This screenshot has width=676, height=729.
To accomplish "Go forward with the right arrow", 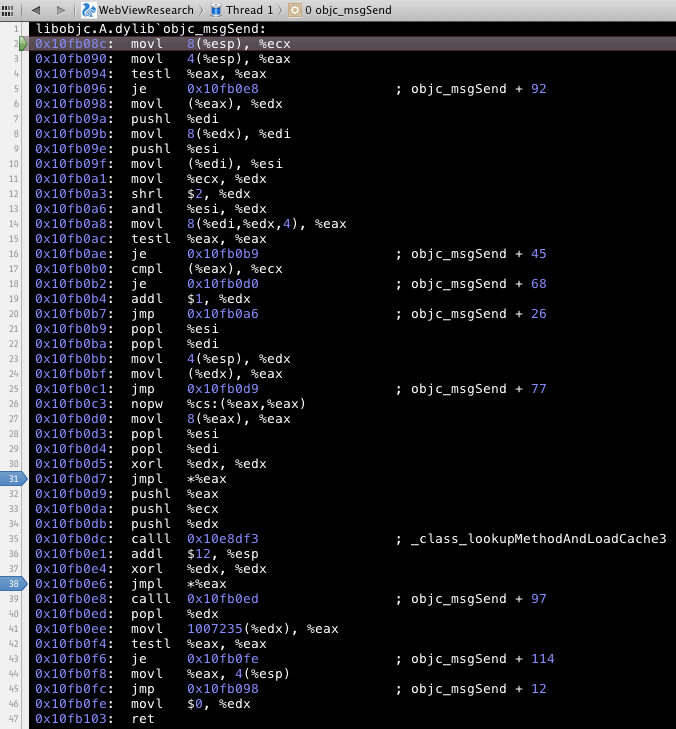I will (x=60, y=10).
